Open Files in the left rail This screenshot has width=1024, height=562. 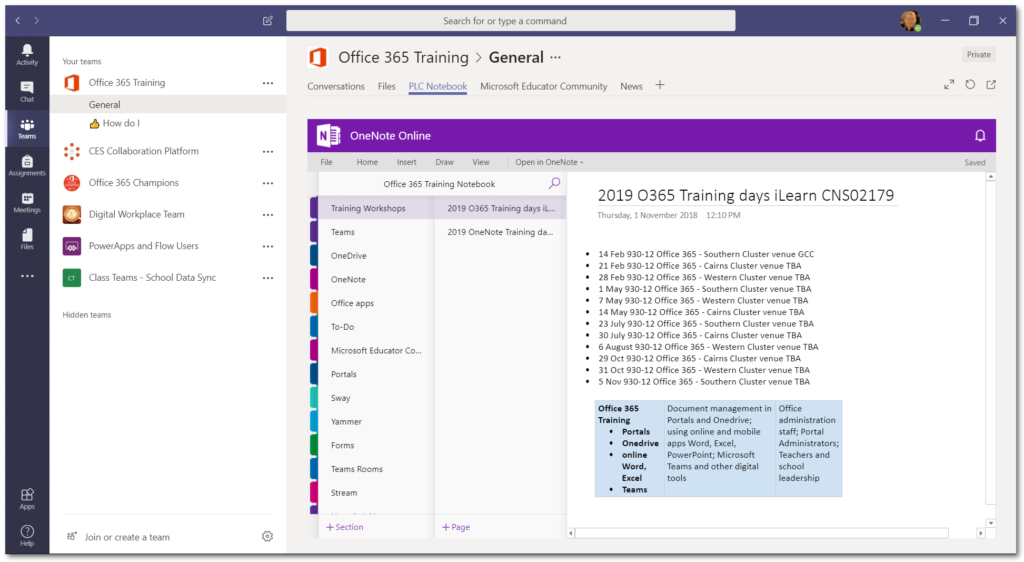point(27,240)
